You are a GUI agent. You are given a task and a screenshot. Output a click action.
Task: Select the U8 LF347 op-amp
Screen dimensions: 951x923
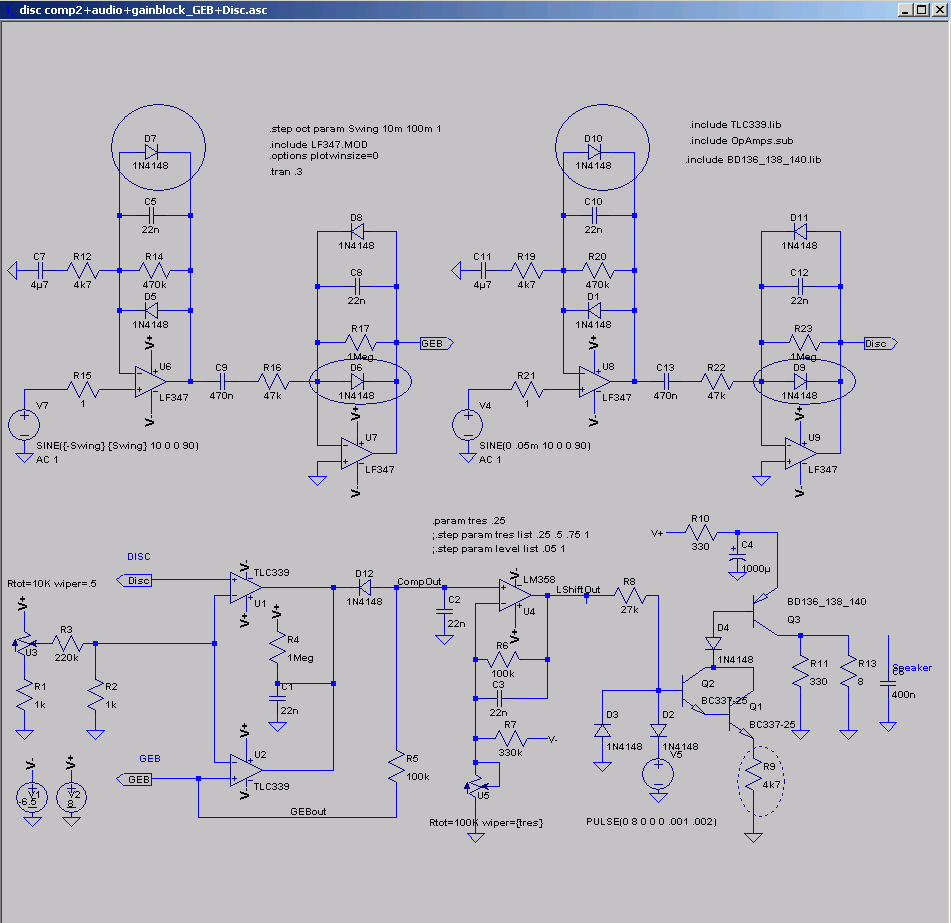[x=594, y=381]
